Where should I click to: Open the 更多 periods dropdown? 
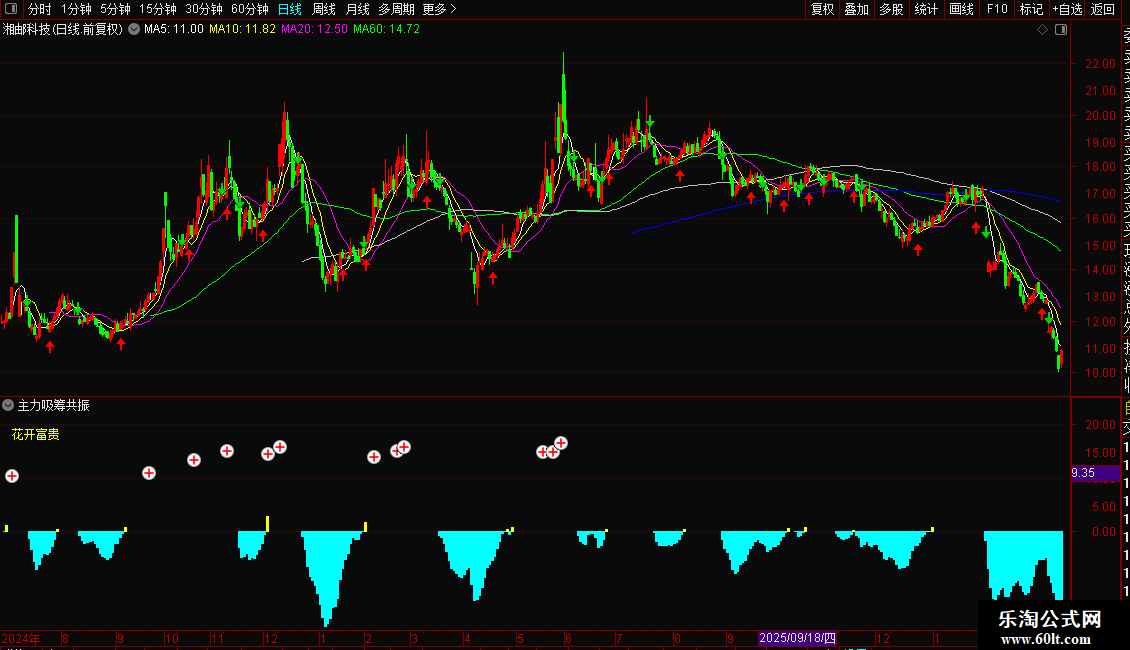(x=439, y=9)
